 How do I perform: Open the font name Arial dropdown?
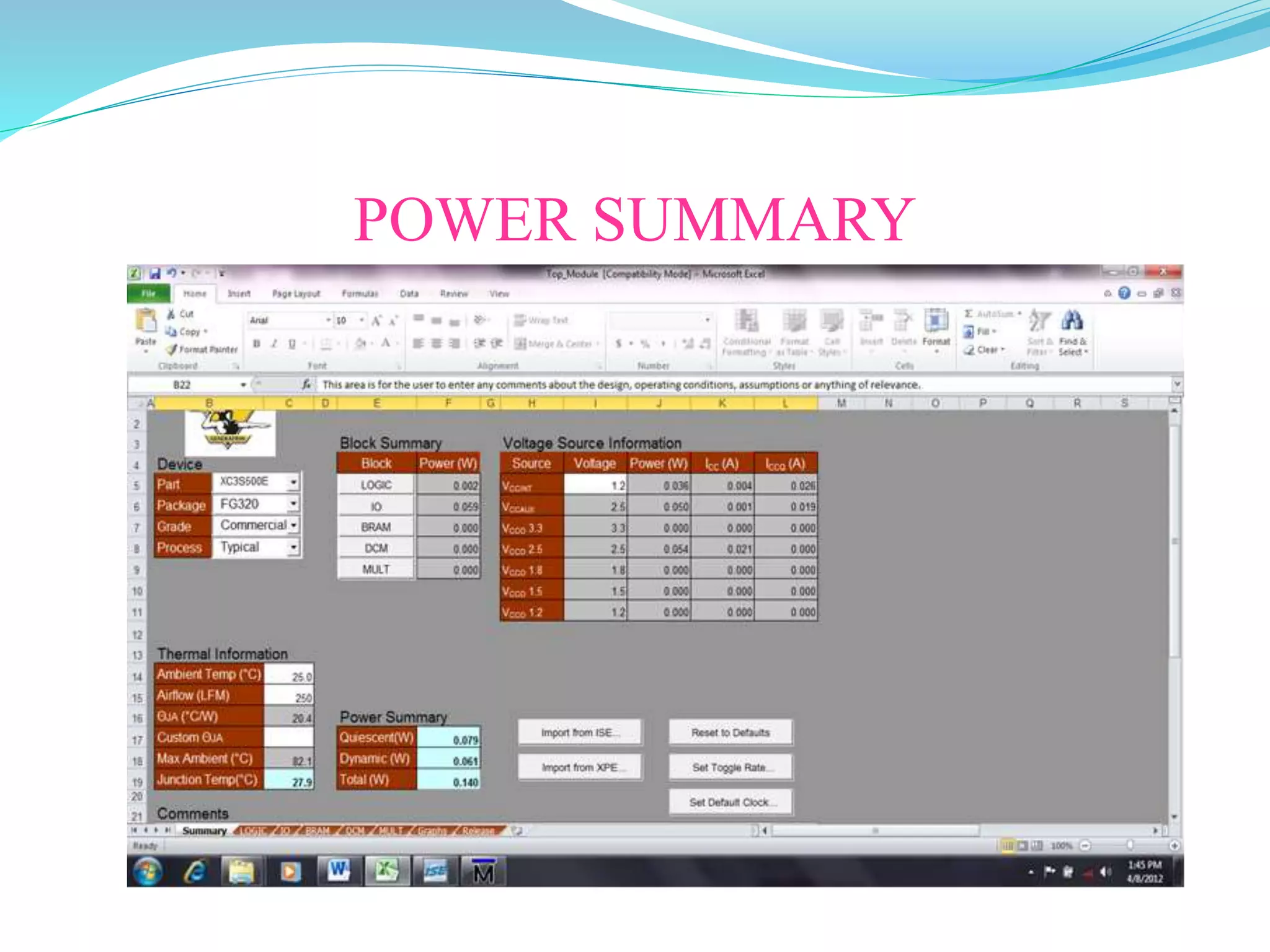tap(329, 320)
